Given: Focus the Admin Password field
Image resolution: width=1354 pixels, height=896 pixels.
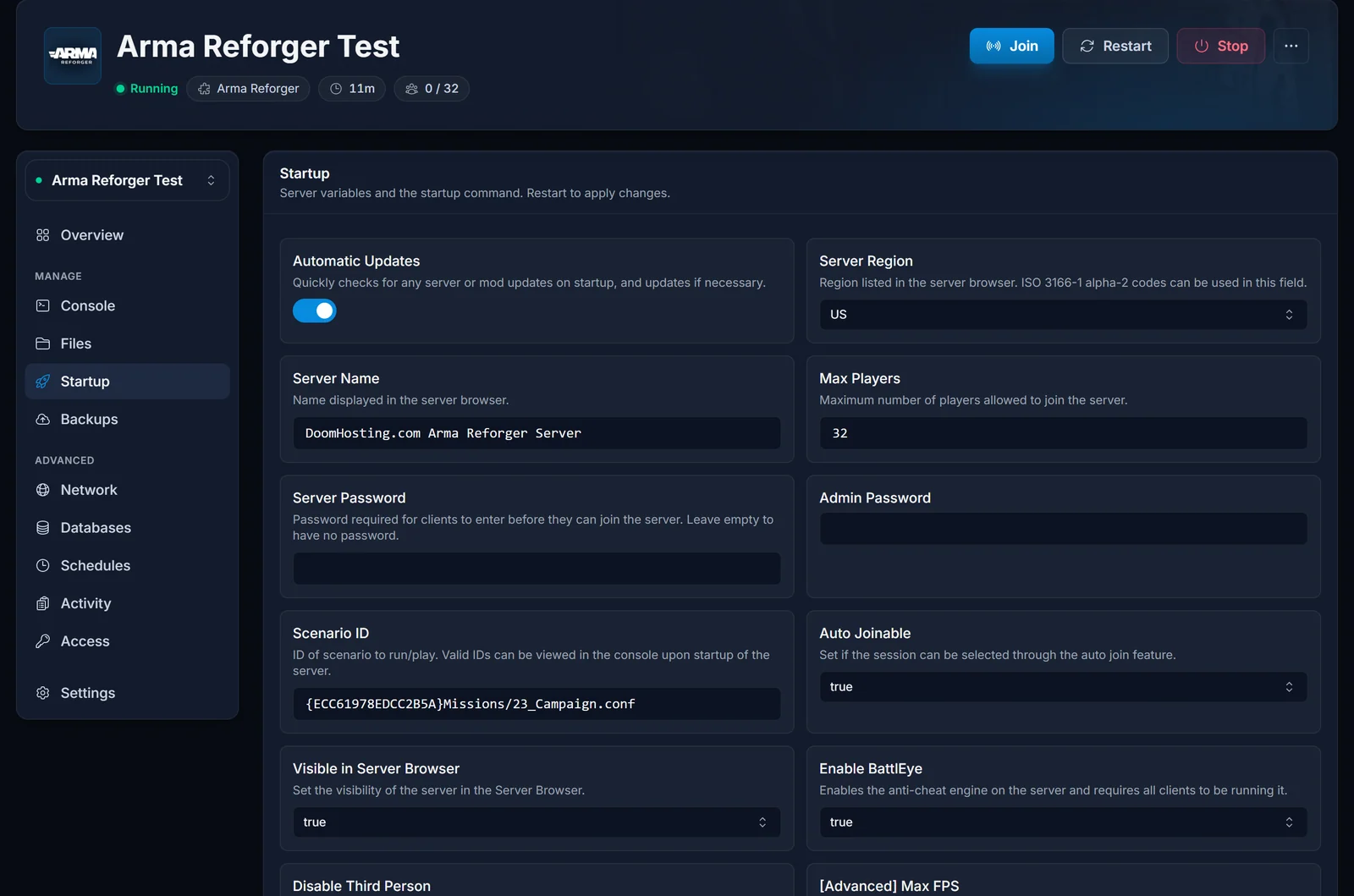Looking at the screenshot, I should pos(1063,529).
